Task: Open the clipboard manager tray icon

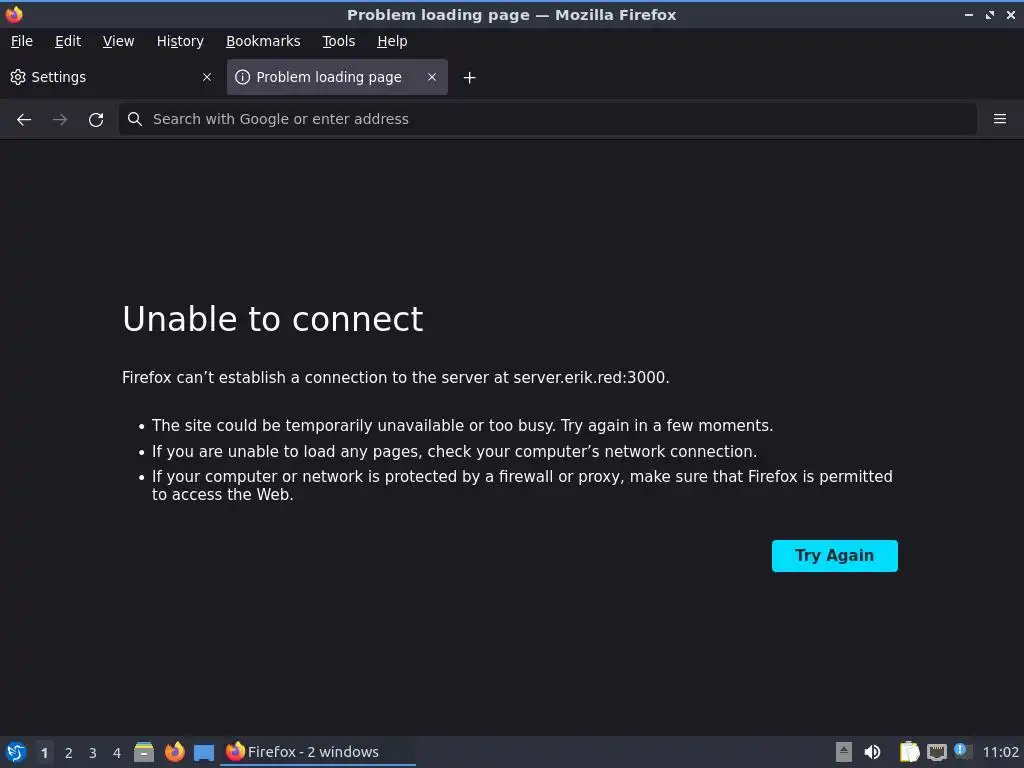Action: coord(909,752)
